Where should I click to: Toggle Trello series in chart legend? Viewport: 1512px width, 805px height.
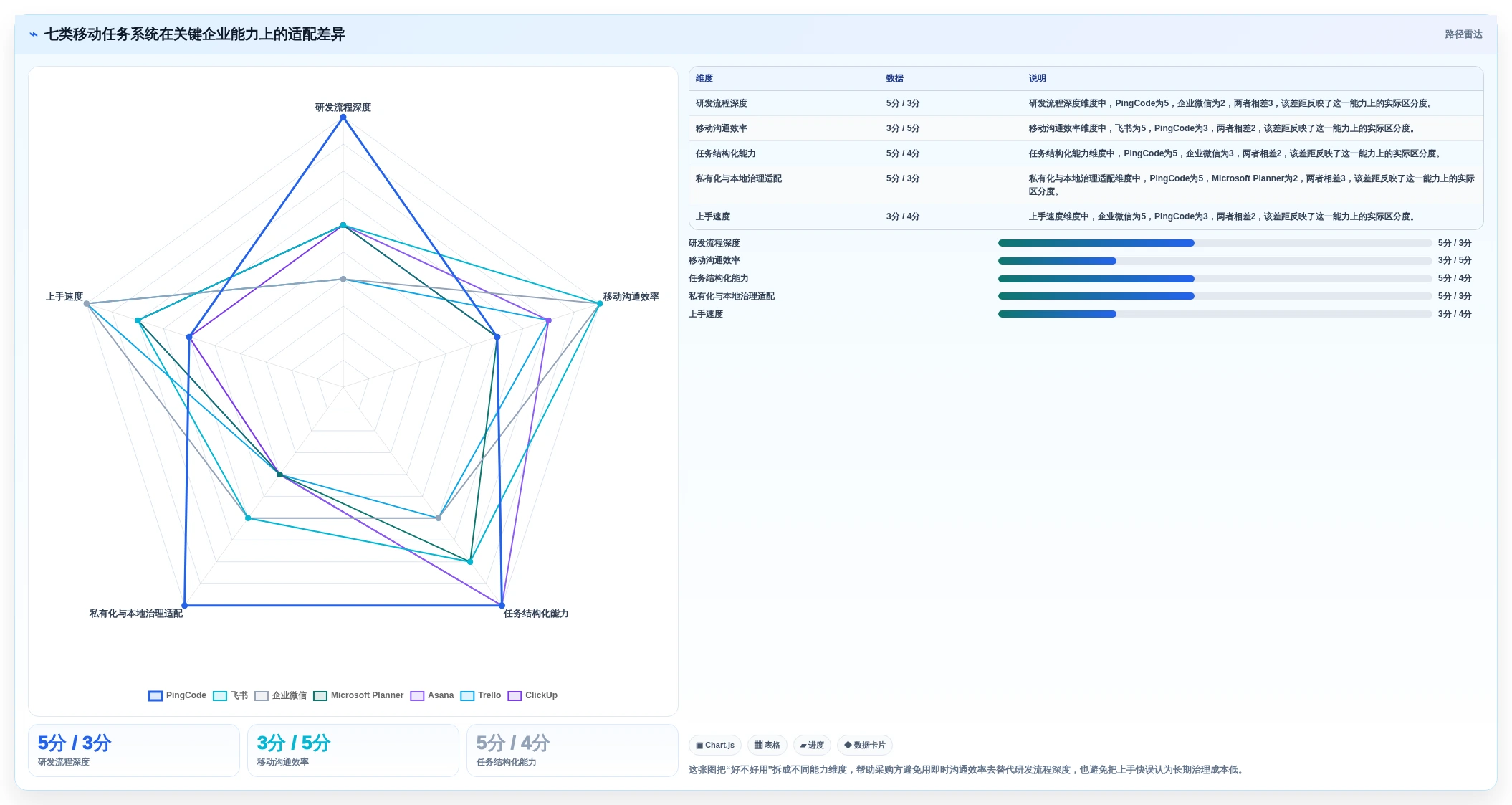(x=481, y=695)
